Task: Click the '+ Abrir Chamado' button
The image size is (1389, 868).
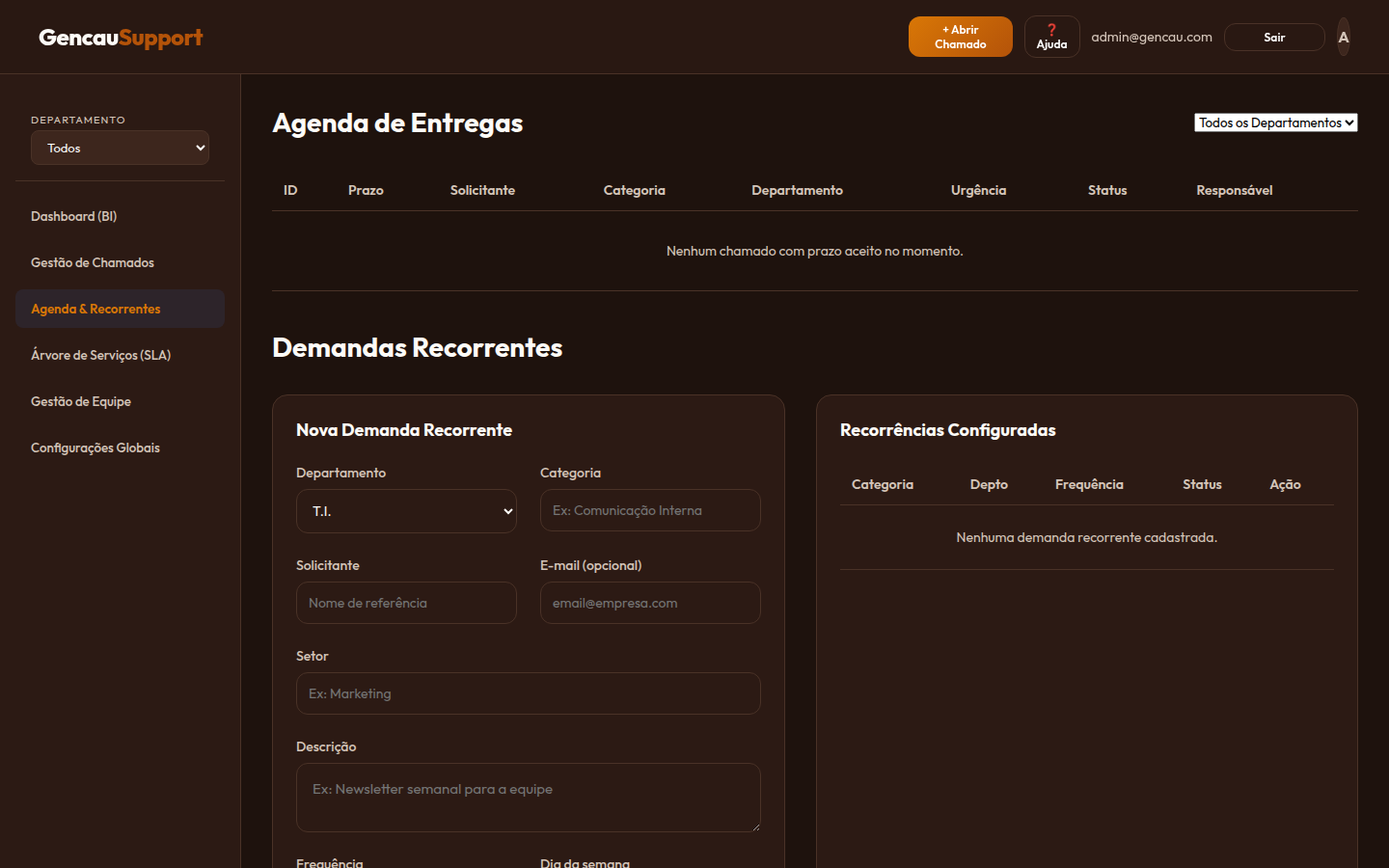Action: pos(961,37)
